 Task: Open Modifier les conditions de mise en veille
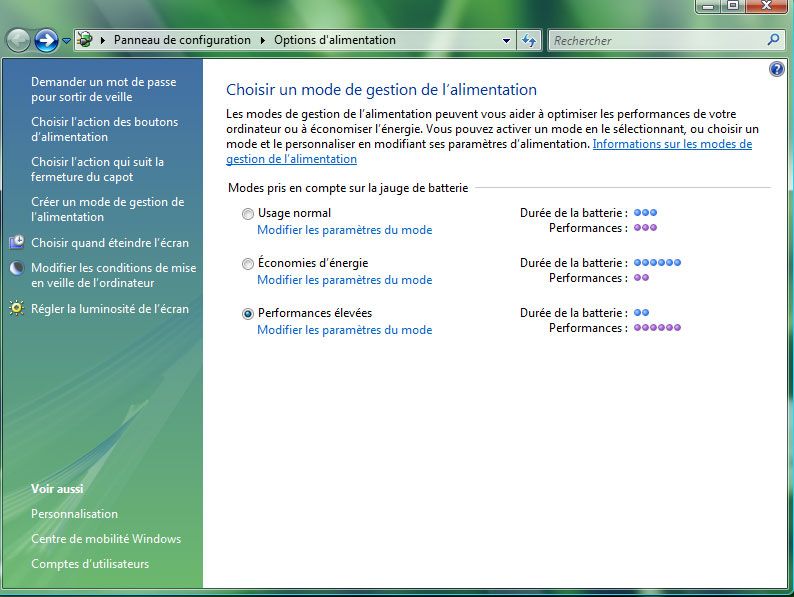tap(113, 275)
